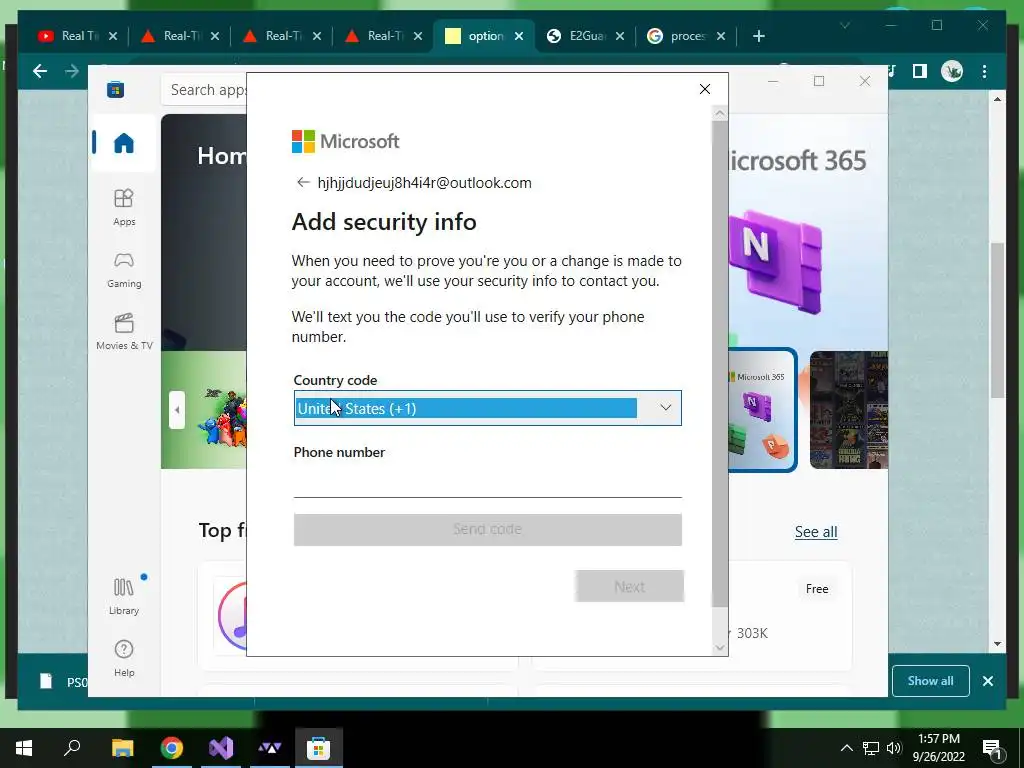Image resolution: width=1024 pixels, height=768 pixels.
Task: Open Gaming section in Store sidebar
Action: click(123, 270)
